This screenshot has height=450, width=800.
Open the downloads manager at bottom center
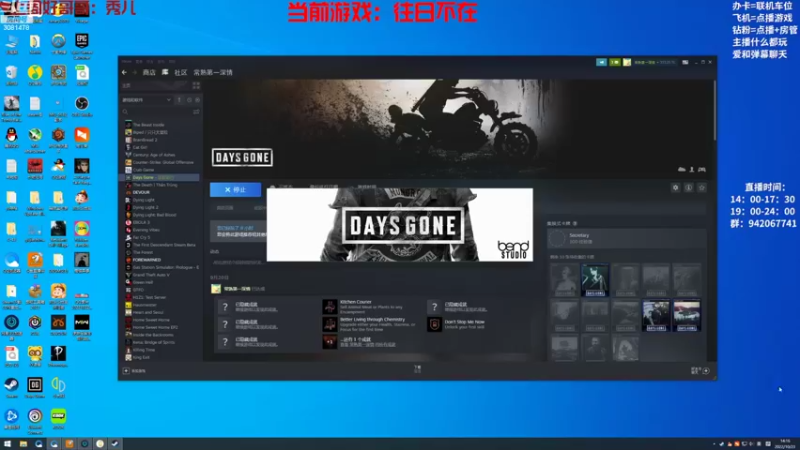pyautogui.click(x=417, y=369)
